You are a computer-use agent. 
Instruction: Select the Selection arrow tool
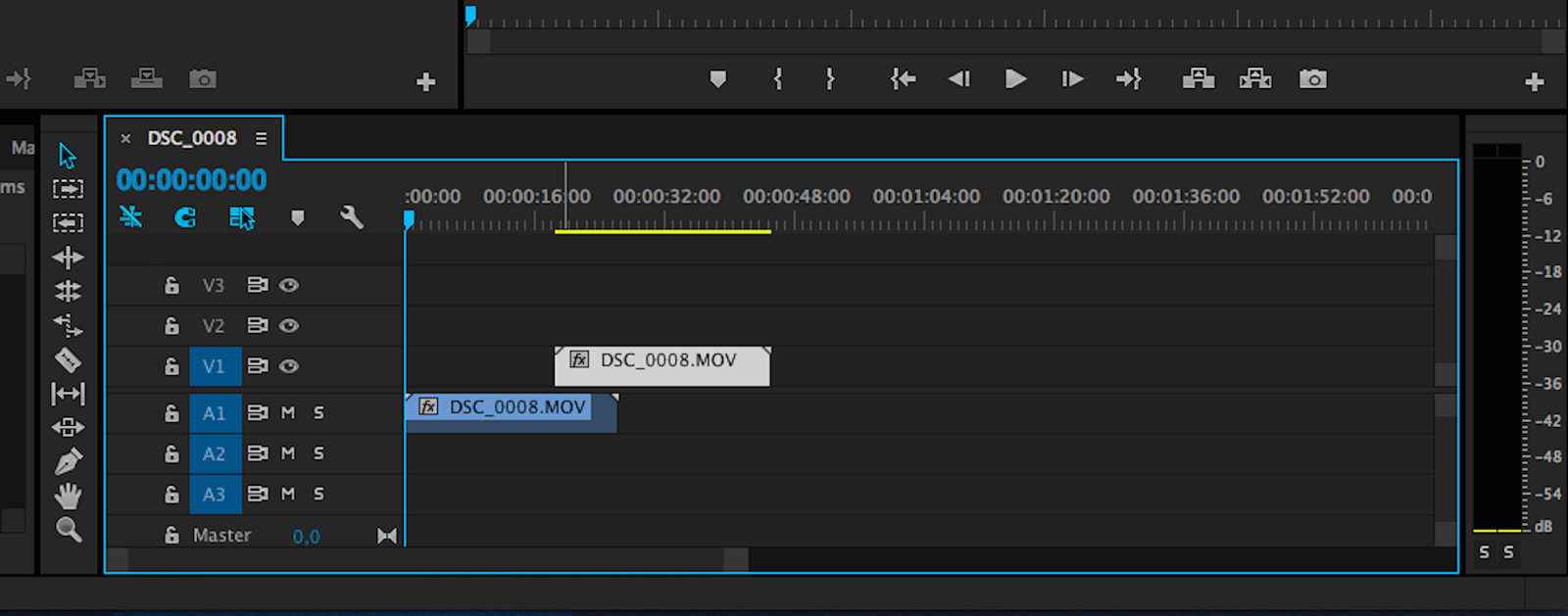point(67,156)
